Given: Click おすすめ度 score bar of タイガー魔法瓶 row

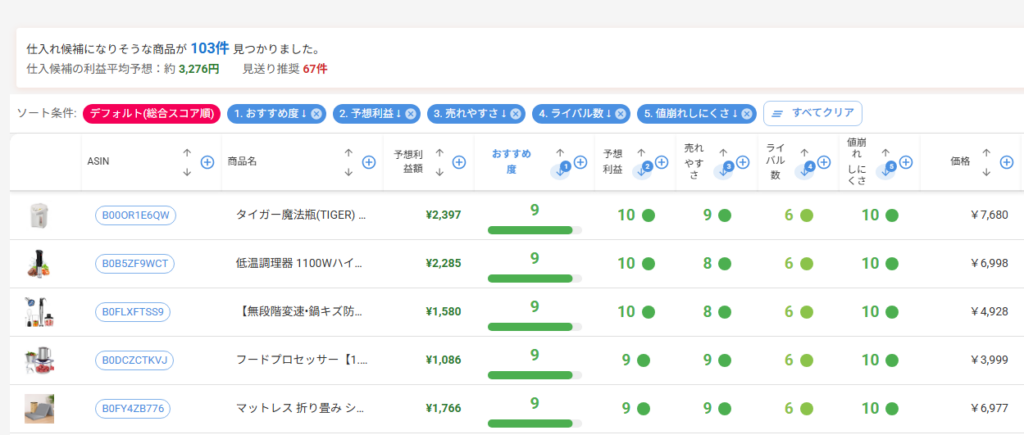Looking at the screenshot, I should (534, 230).
